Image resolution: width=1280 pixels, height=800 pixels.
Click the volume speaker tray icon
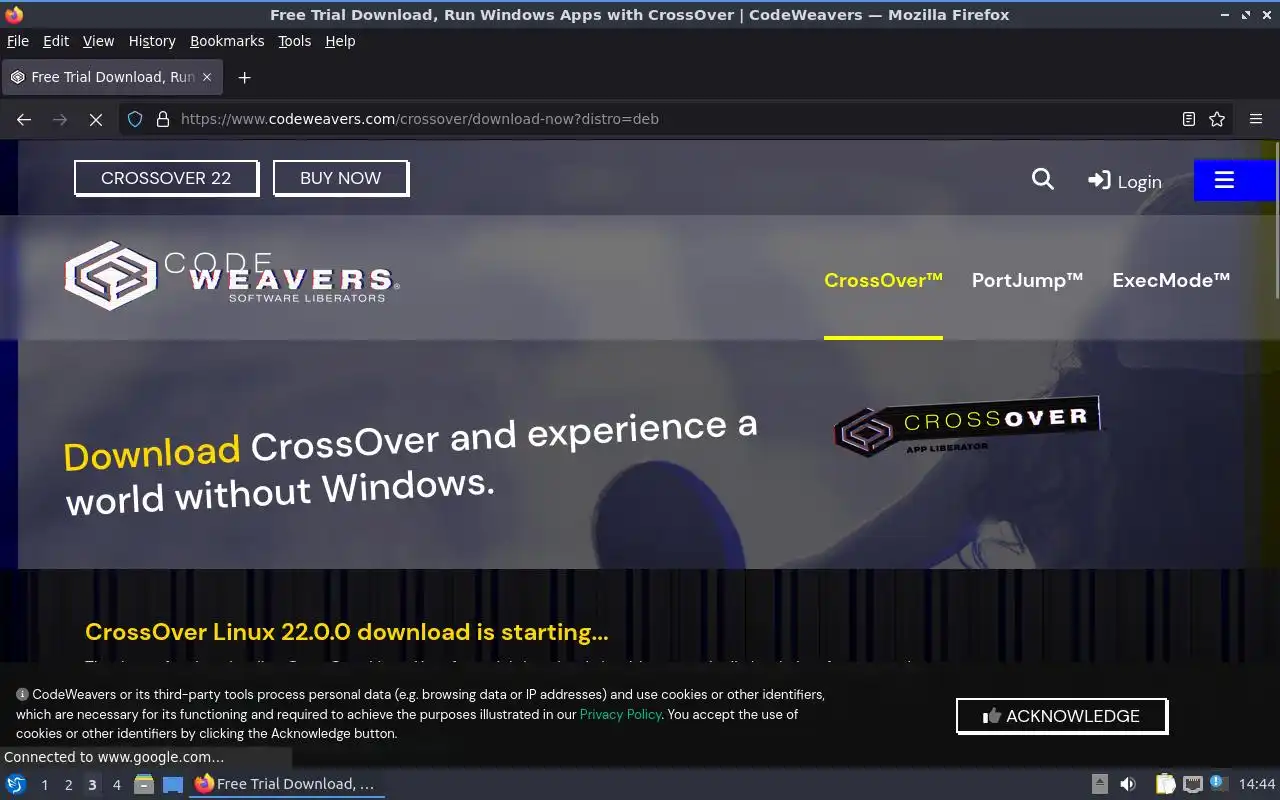click(x=1128, y=784)
